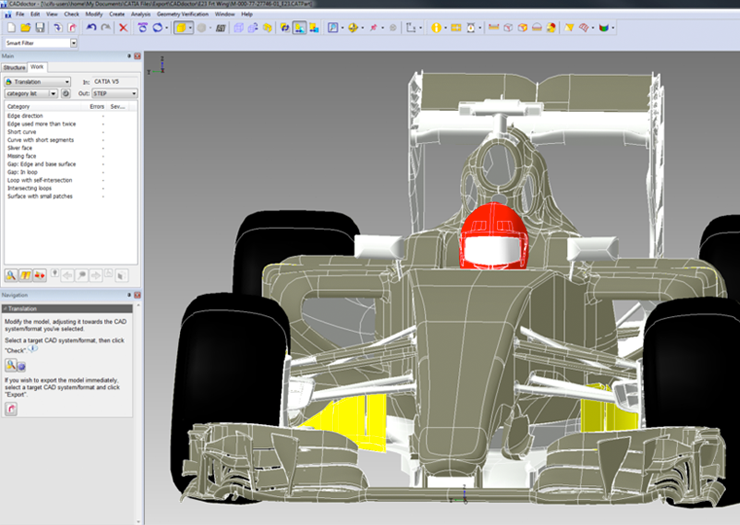740x525 pixels.
Task: Click the round settings button beside category list
Action: click(66, 93)
